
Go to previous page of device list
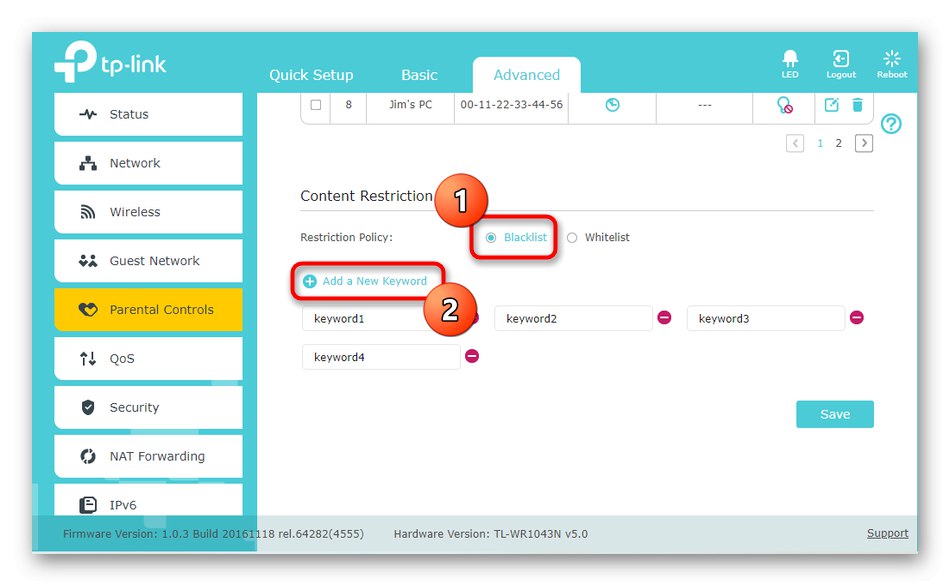795,144
